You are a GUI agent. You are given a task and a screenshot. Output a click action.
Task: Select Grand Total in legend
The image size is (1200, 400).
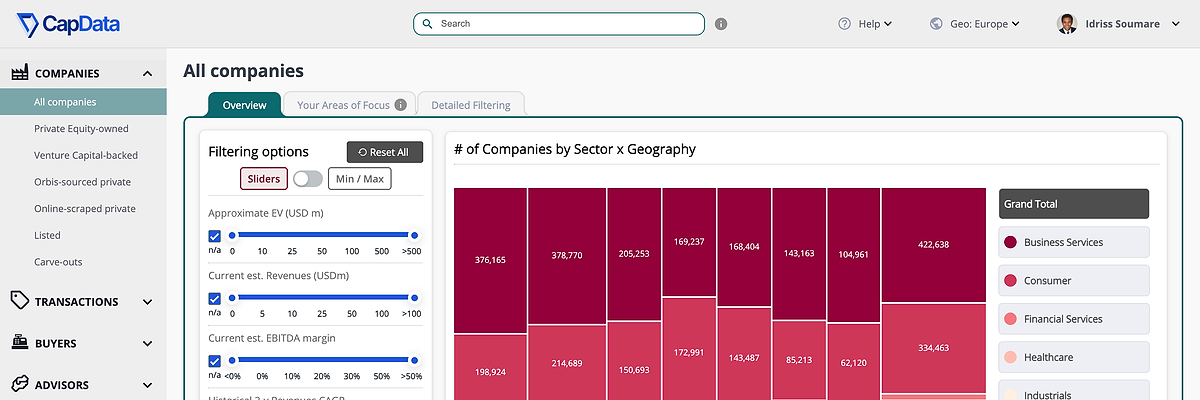coord(1074,204)
